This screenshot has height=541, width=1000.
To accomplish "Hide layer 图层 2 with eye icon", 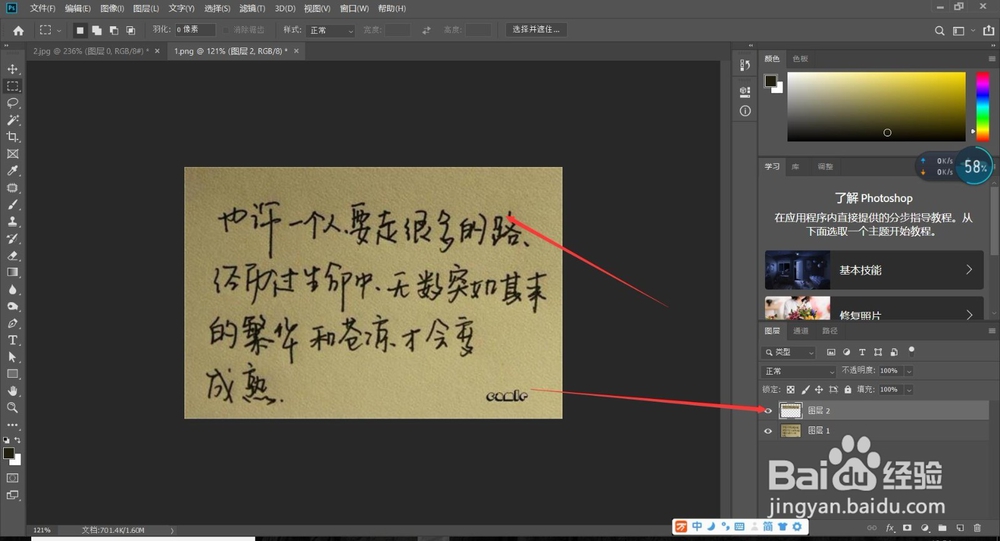I will (768, 411).
